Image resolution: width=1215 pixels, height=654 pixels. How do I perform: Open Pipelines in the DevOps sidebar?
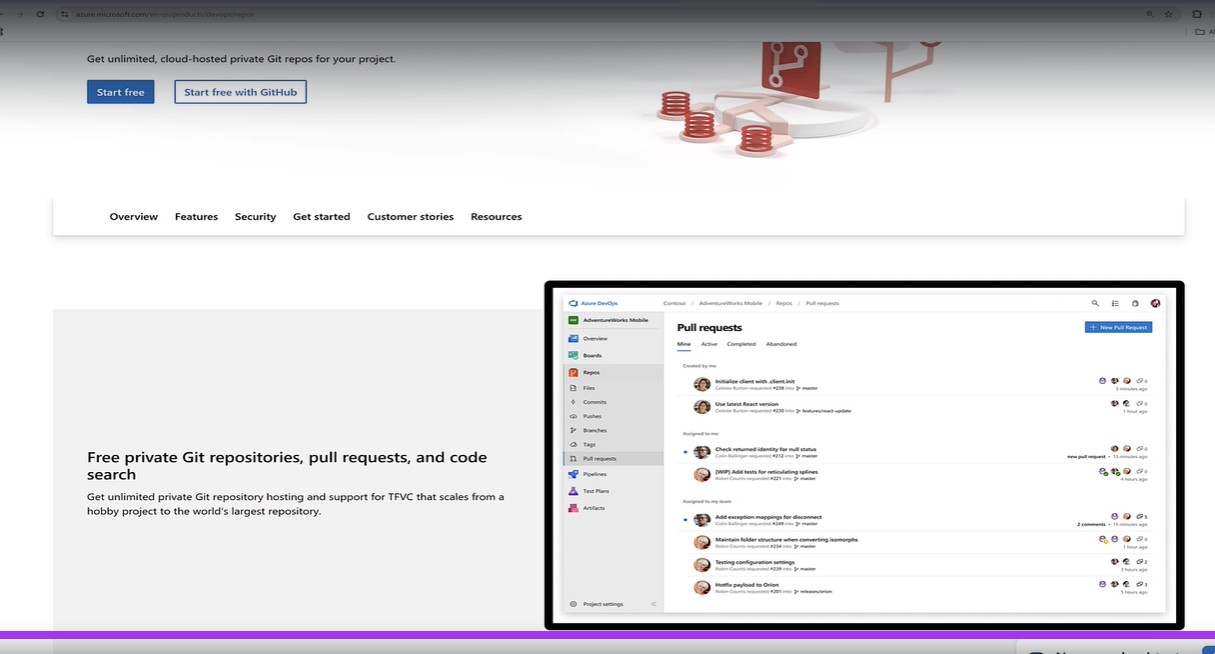594,474
